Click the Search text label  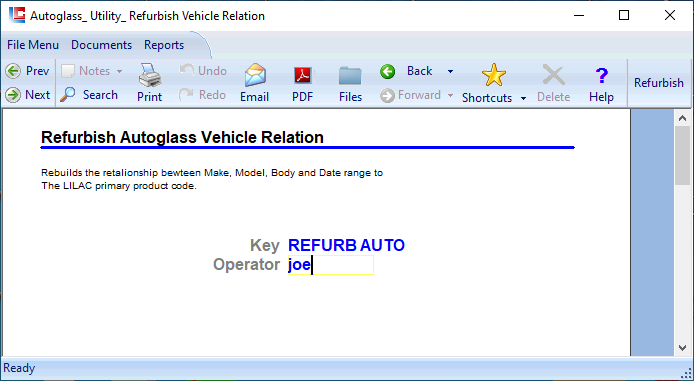[x=100, y=95]
